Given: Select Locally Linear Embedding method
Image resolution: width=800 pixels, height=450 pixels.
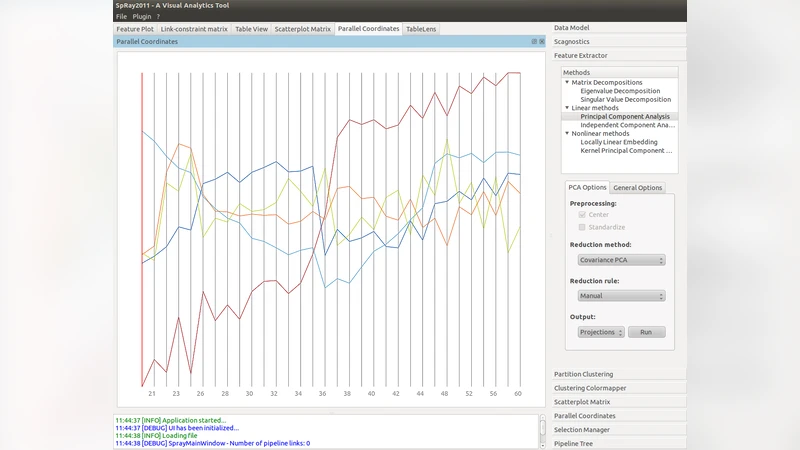Looking at the screenshot, I should [x=619, y=142].
